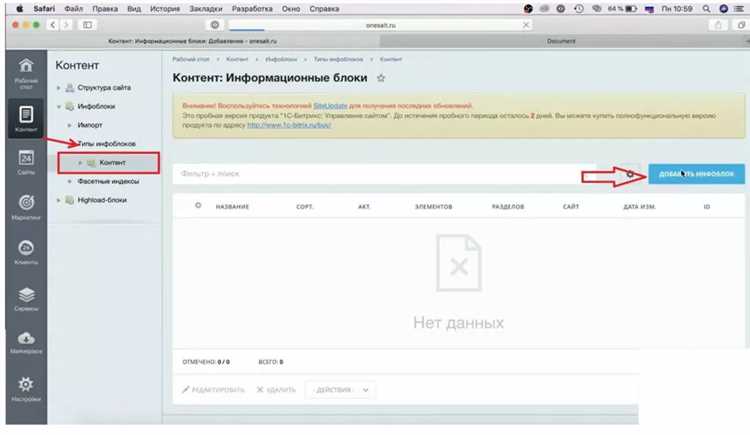This screenshot has height=435, width=750.
Task: Expand the Контент infoblock type arrow
Action: [x=79, y=163]
